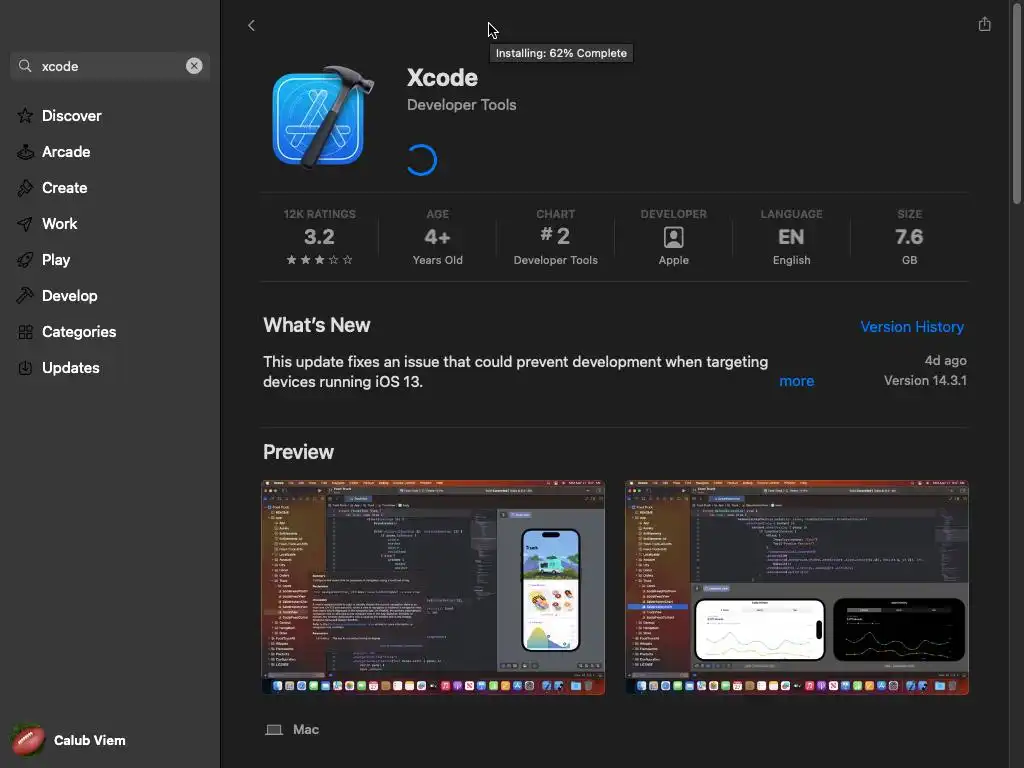Open the # 2 Developer Tools chart
The height and width of the screenshot is (768, 1024).
[x=555, y=237]
